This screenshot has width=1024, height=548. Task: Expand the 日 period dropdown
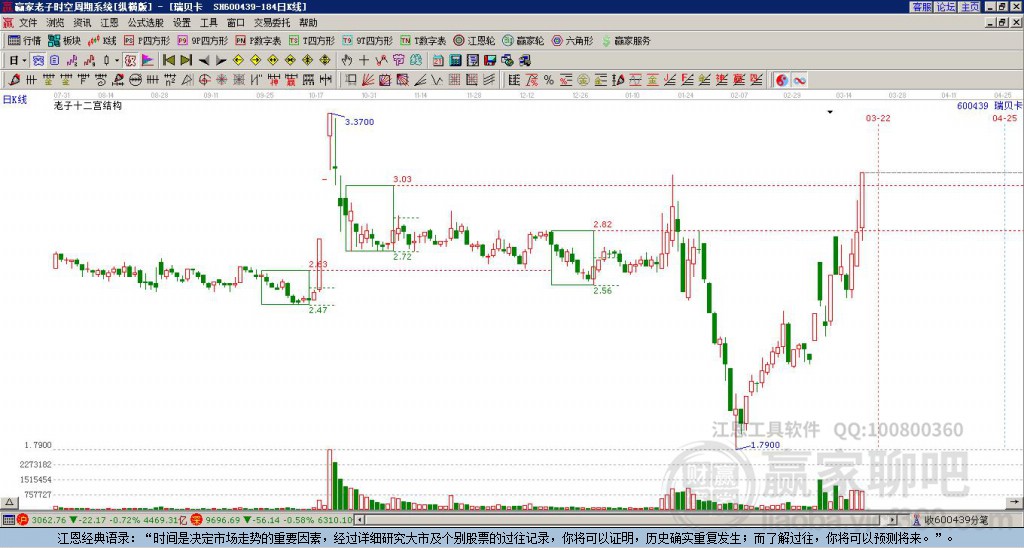(x=24, y=60)
